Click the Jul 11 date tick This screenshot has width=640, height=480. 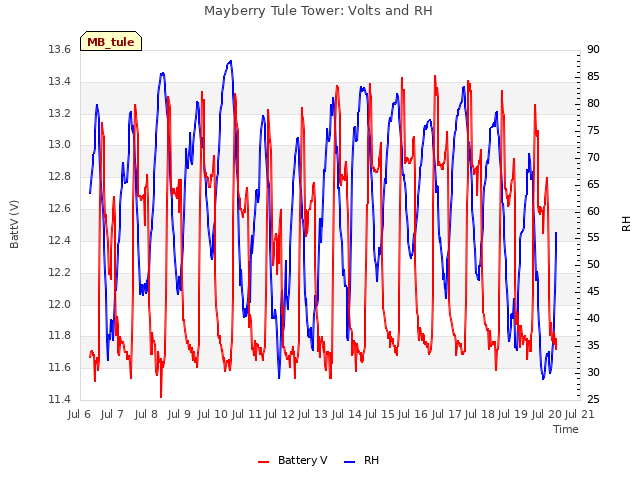[x=247, y=415]
